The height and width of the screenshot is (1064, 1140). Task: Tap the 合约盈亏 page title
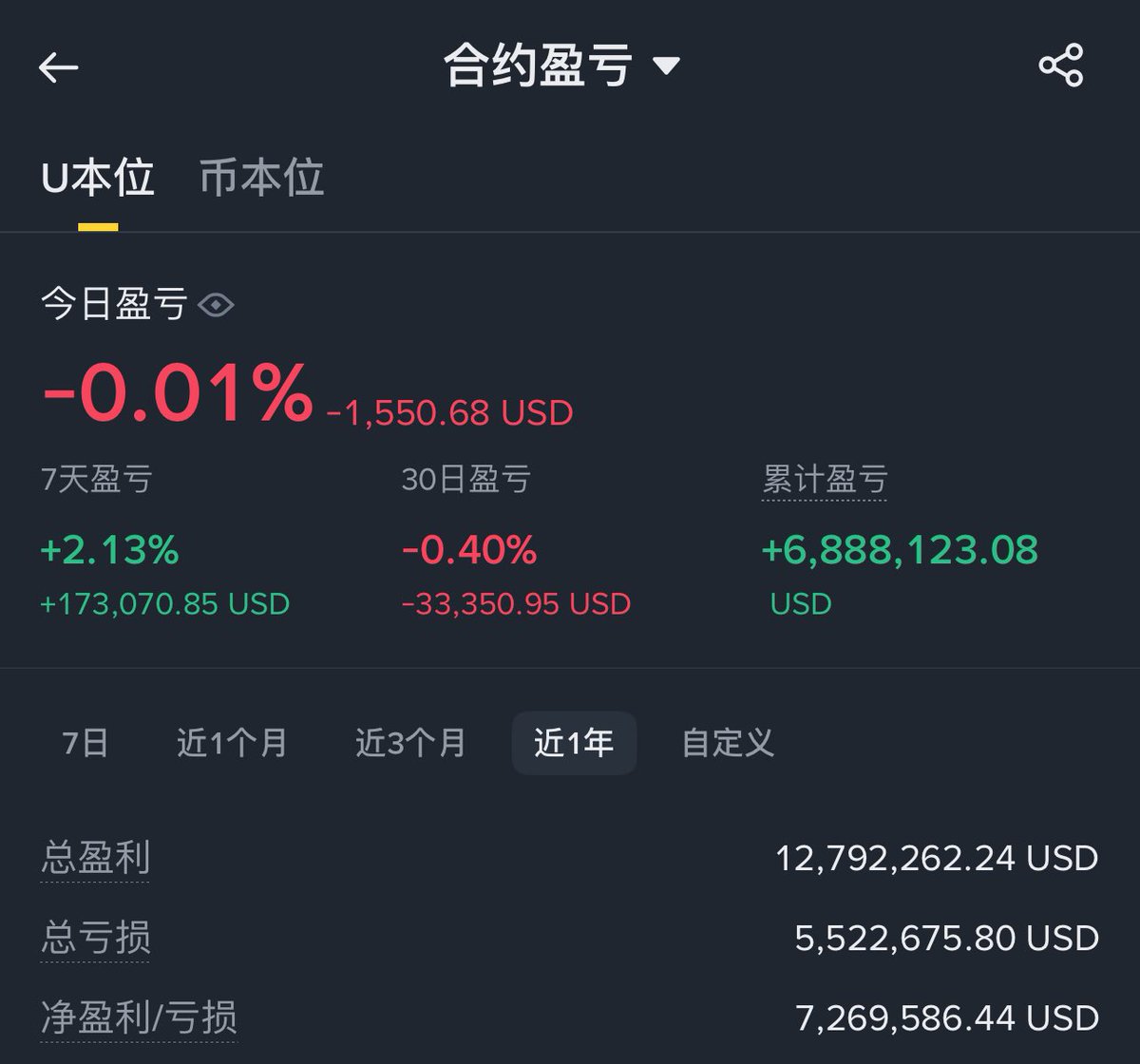pyautogui.click(x=539, y=66)
